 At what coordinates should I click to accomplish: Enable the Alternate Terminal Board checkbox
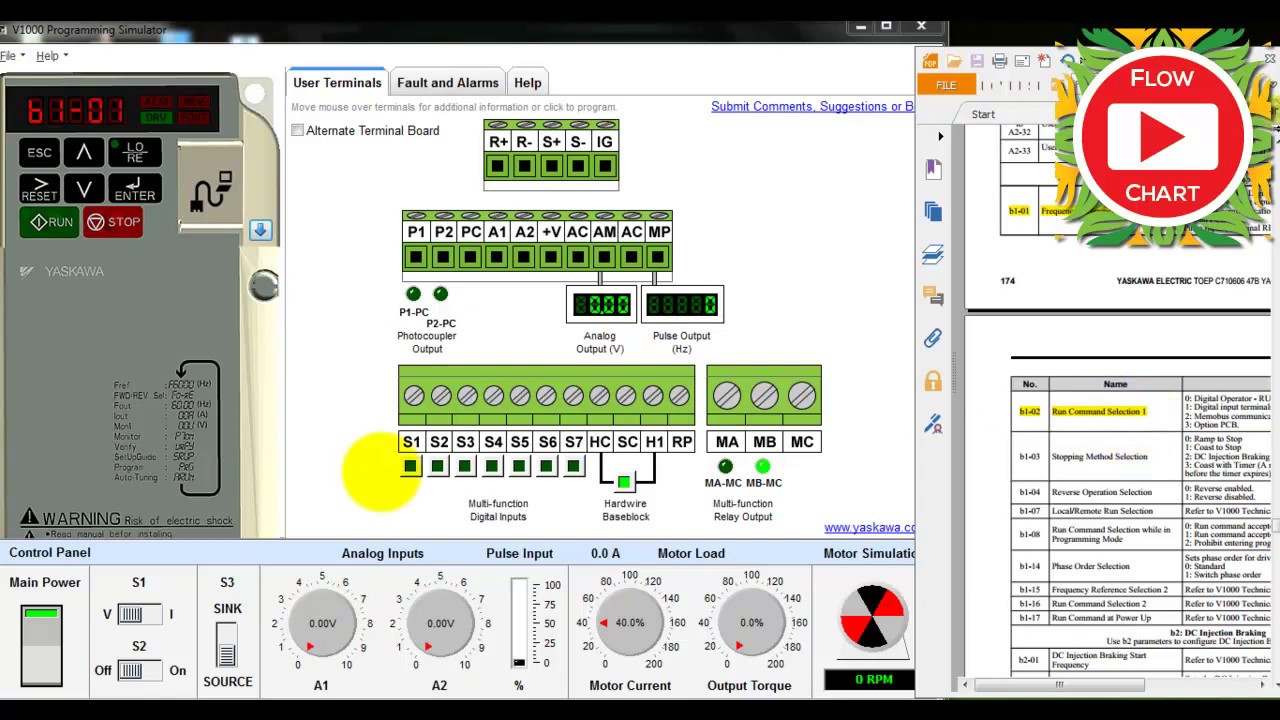297,131
